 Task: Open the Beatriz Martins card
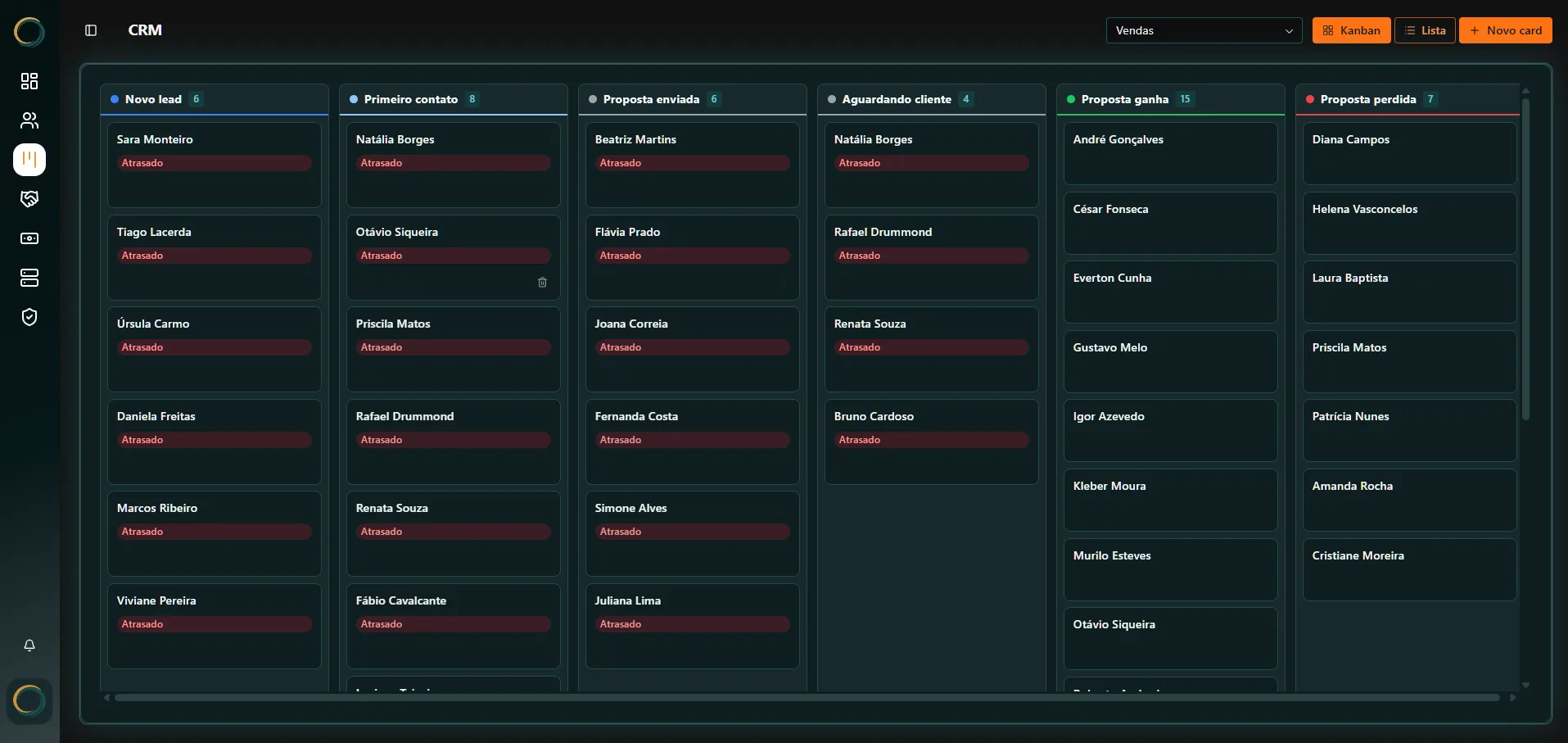click(x=693, y=165)
